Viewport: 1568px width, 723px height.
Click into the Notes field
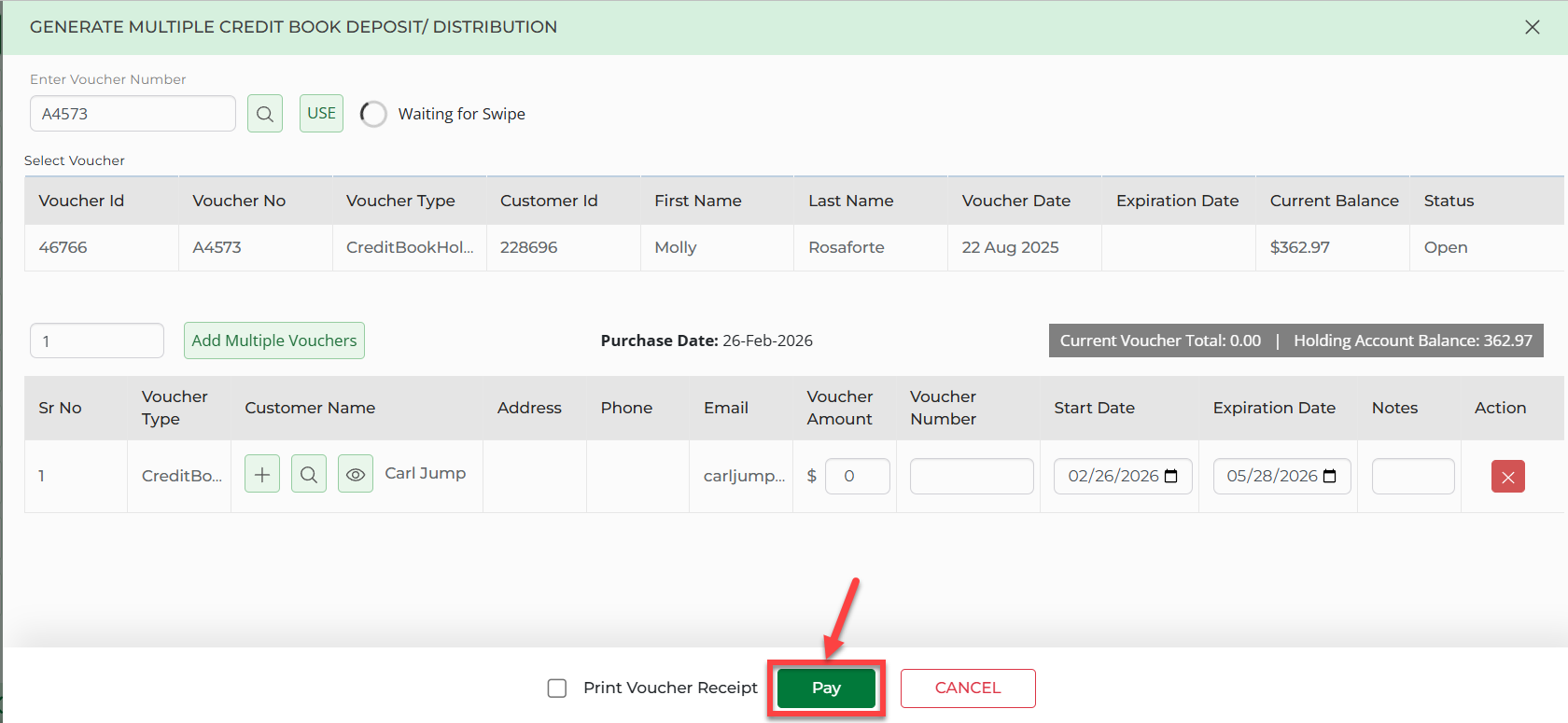coord(1412,477)
